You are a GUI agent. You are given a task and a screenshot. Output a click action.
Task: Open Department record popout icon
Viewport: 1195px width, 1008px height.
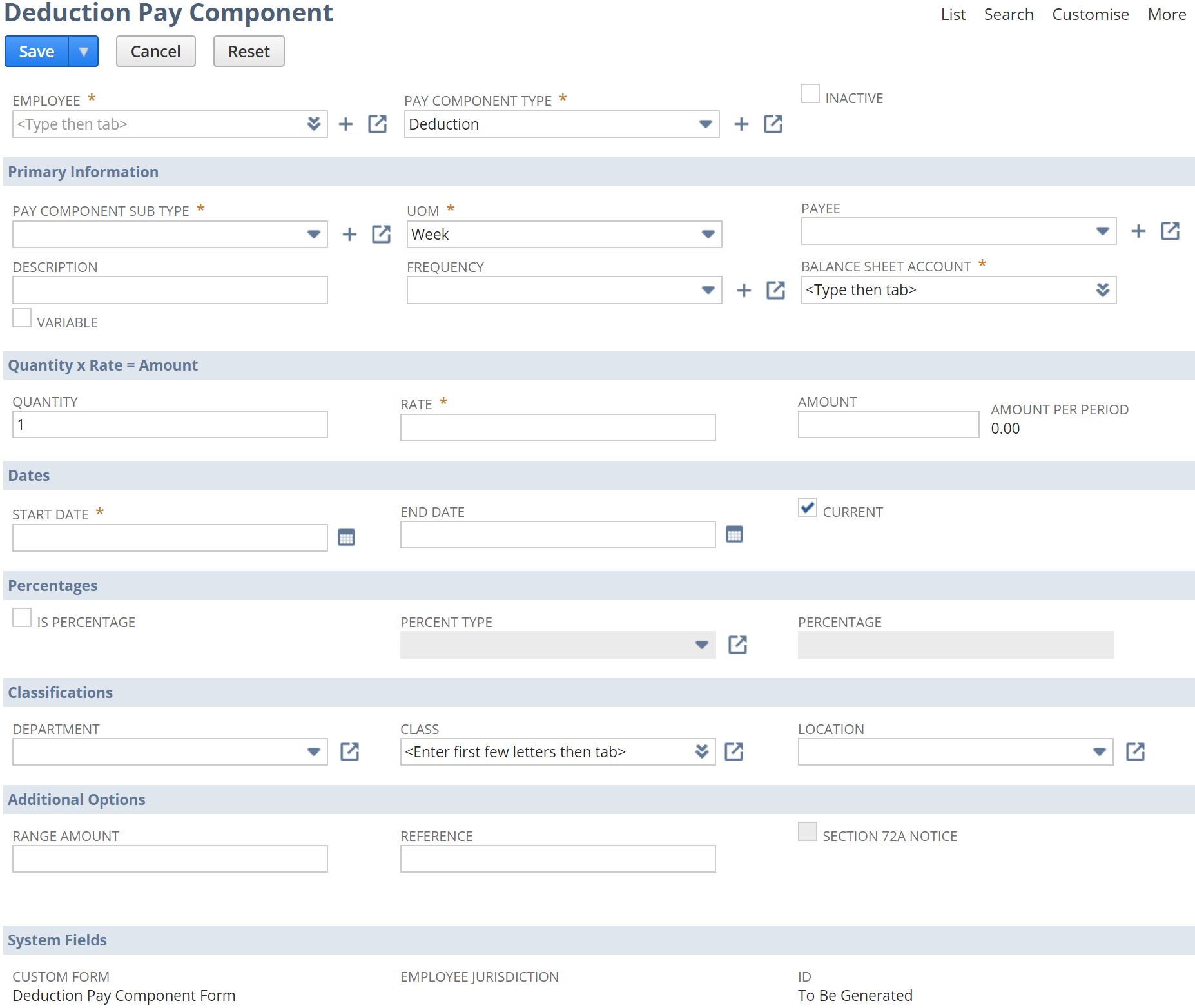pos(349,751)
